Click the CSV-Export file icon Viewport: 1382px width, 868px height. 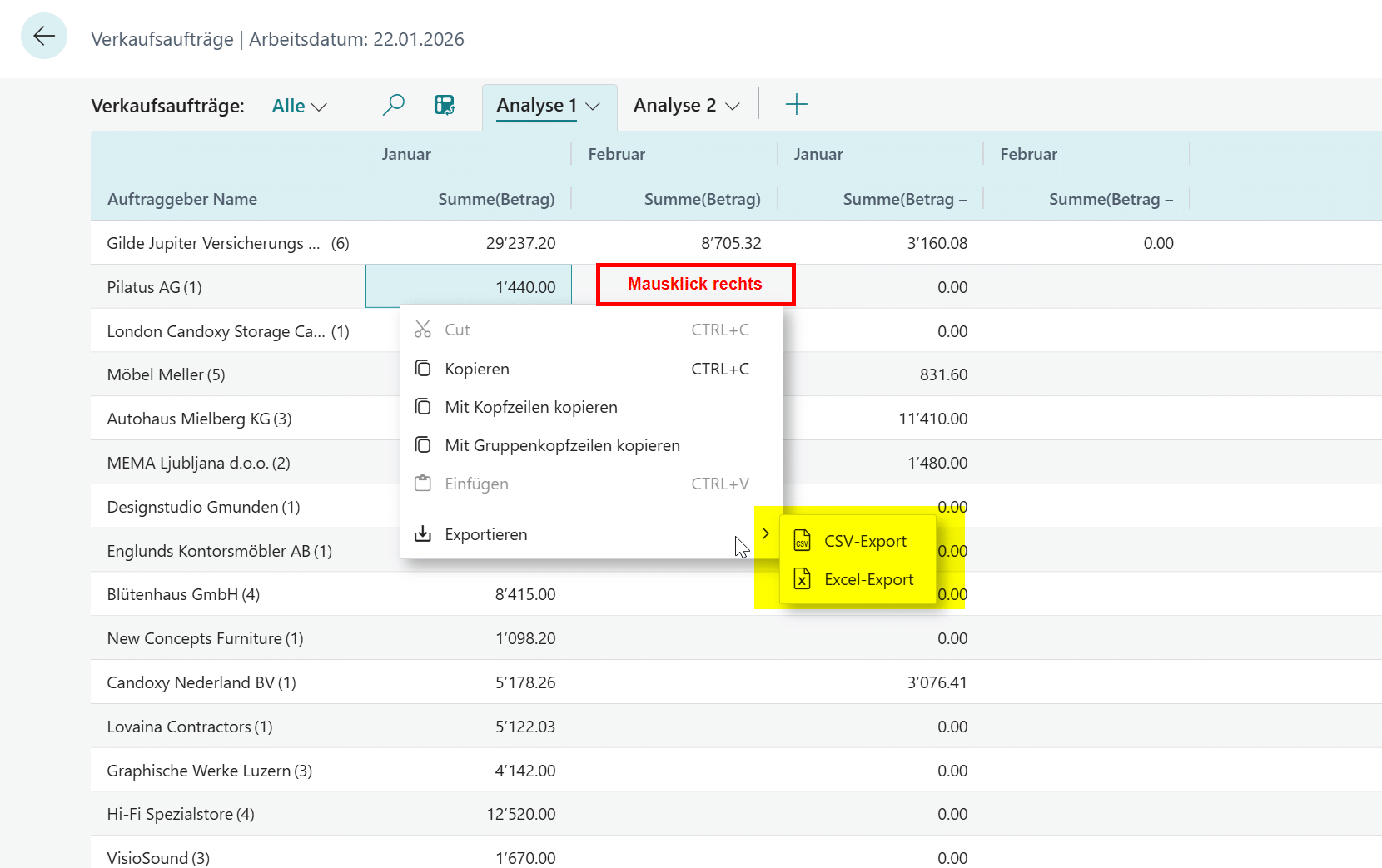802,542
